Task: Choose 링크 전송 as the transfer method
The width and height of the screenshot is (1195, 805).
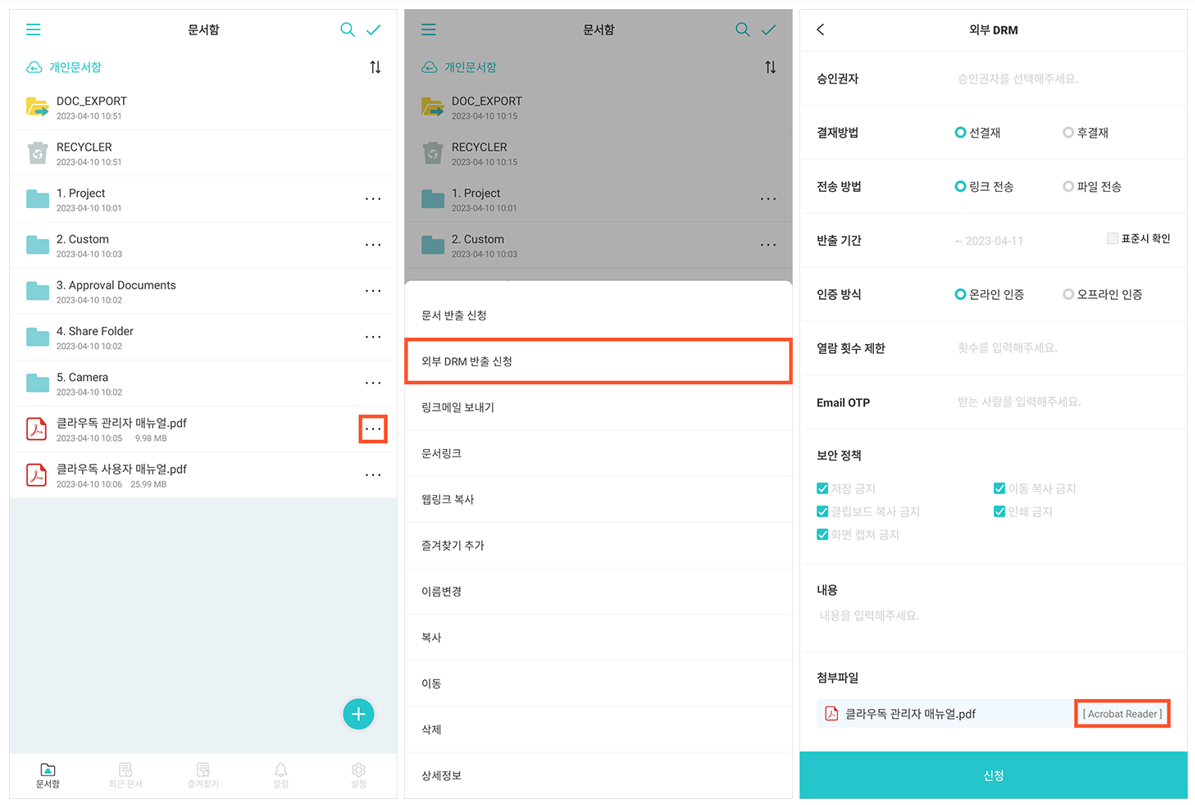Action: [960, 187]
